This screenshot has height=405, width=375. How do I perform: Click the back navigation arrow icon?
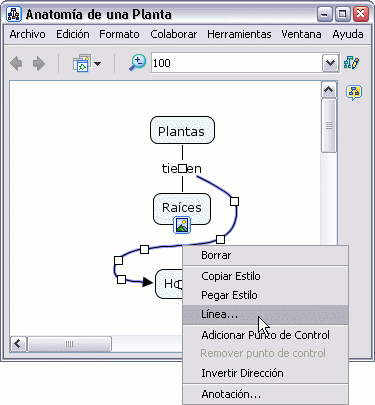[x=16, y=63]
